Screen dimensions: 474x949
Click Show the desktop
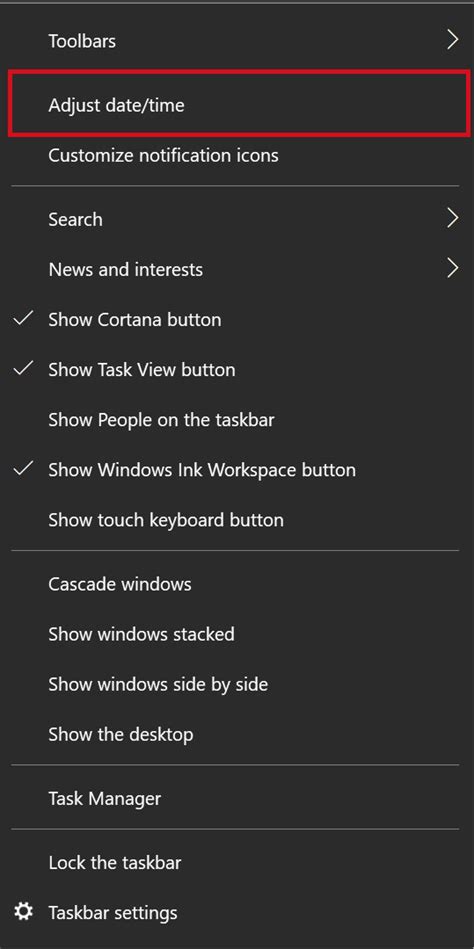point(121,735)
